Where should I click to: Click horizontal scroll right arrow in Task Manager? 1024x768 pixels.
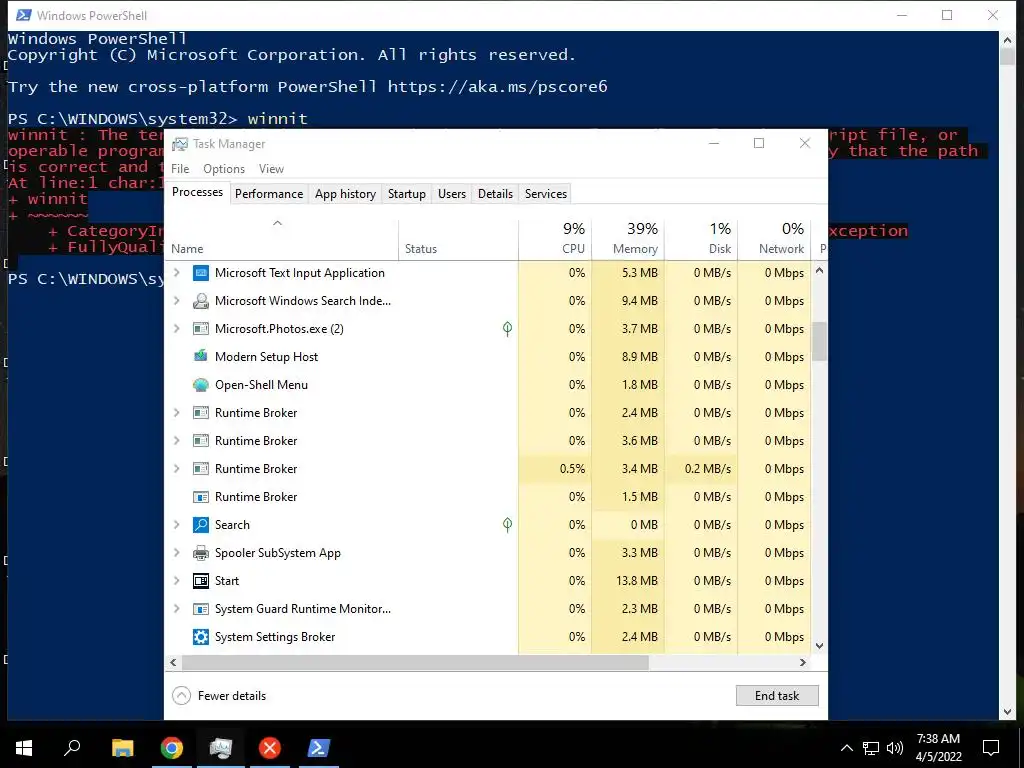[803, 662]
